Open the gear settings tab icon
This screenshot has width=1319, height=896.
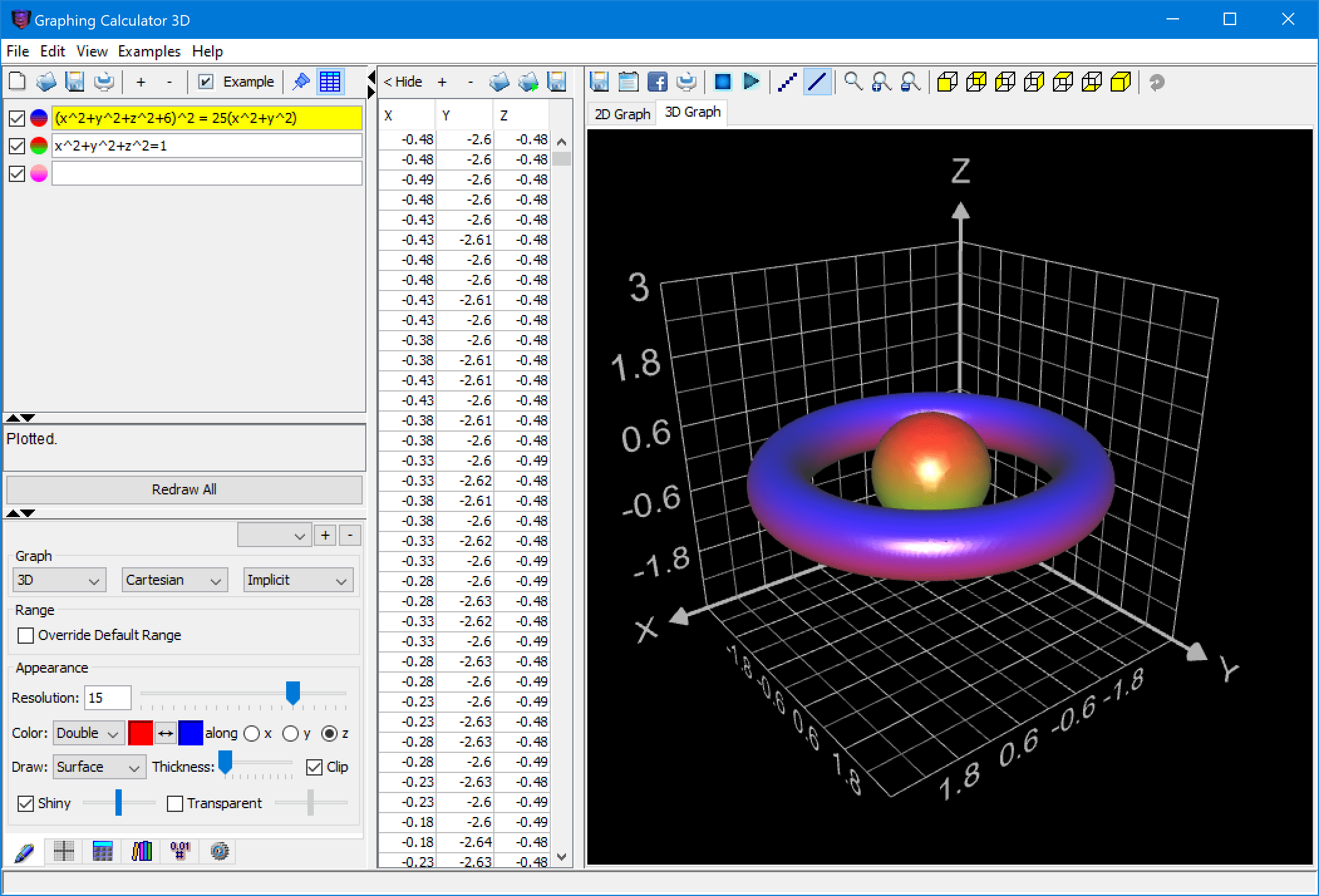click(220, 851)
